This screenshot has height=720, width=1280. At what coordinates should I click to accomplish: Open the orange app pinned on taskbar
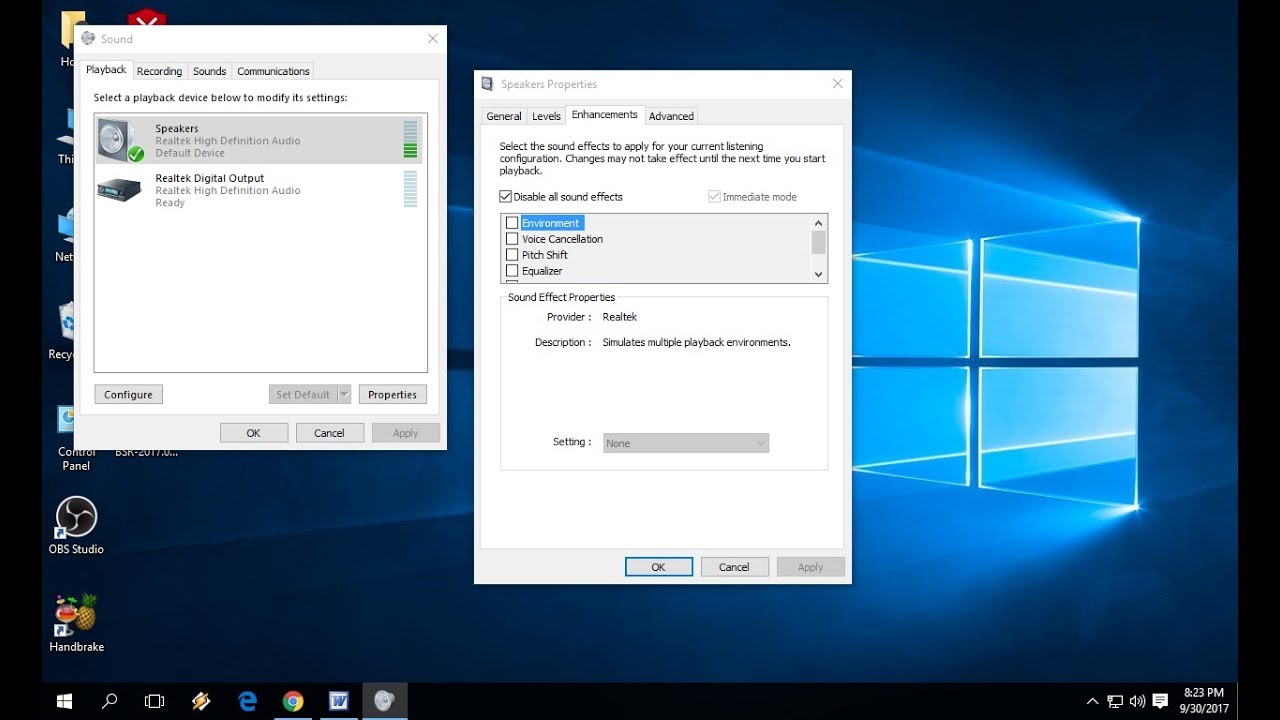point(201,701)
